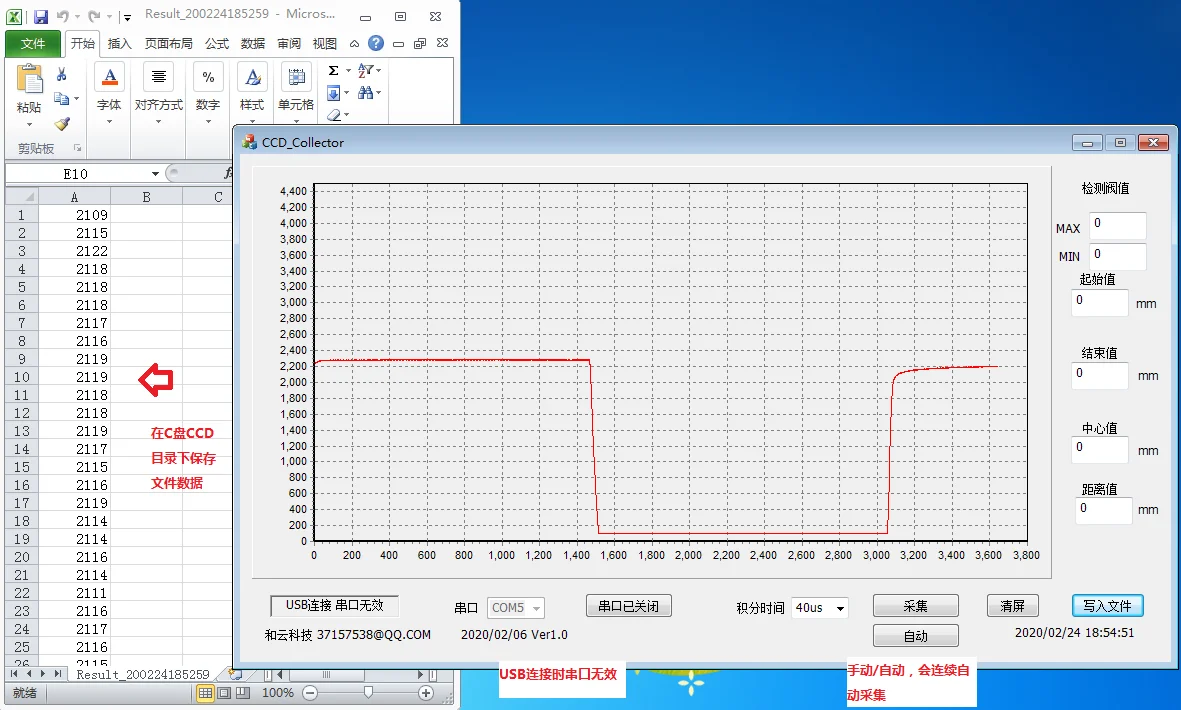Open the Fill dropdown in the ribbon

tap(333, 92)
